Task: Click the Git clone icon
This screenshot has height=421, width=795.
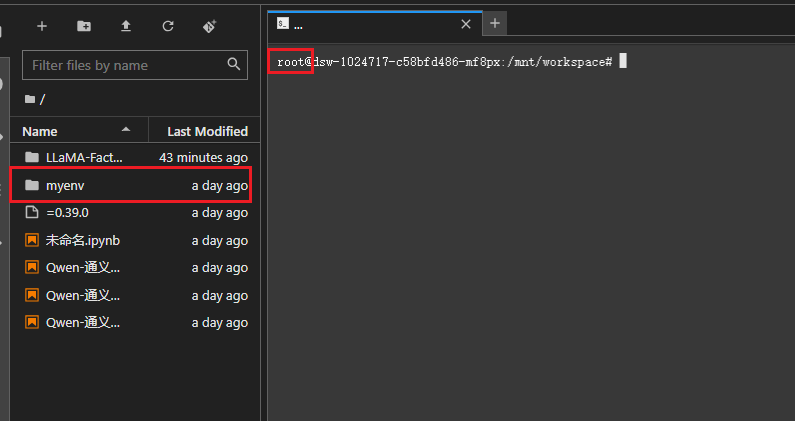Action: coord(209,26)
